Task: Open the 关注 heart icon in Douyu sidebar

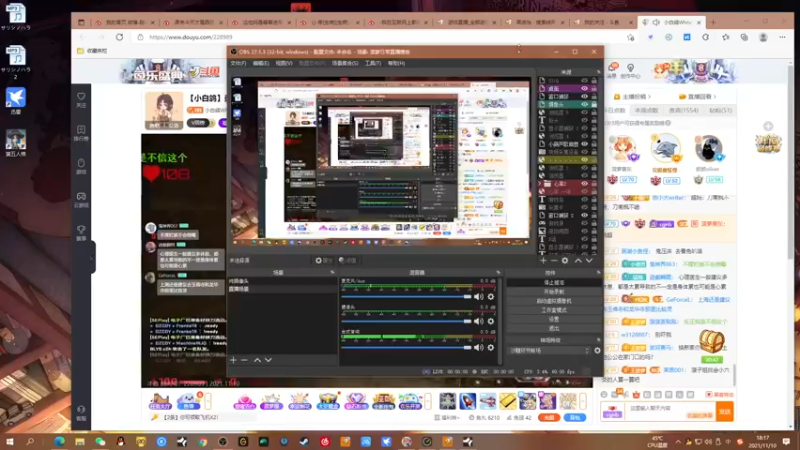Action: coord(81,99)
